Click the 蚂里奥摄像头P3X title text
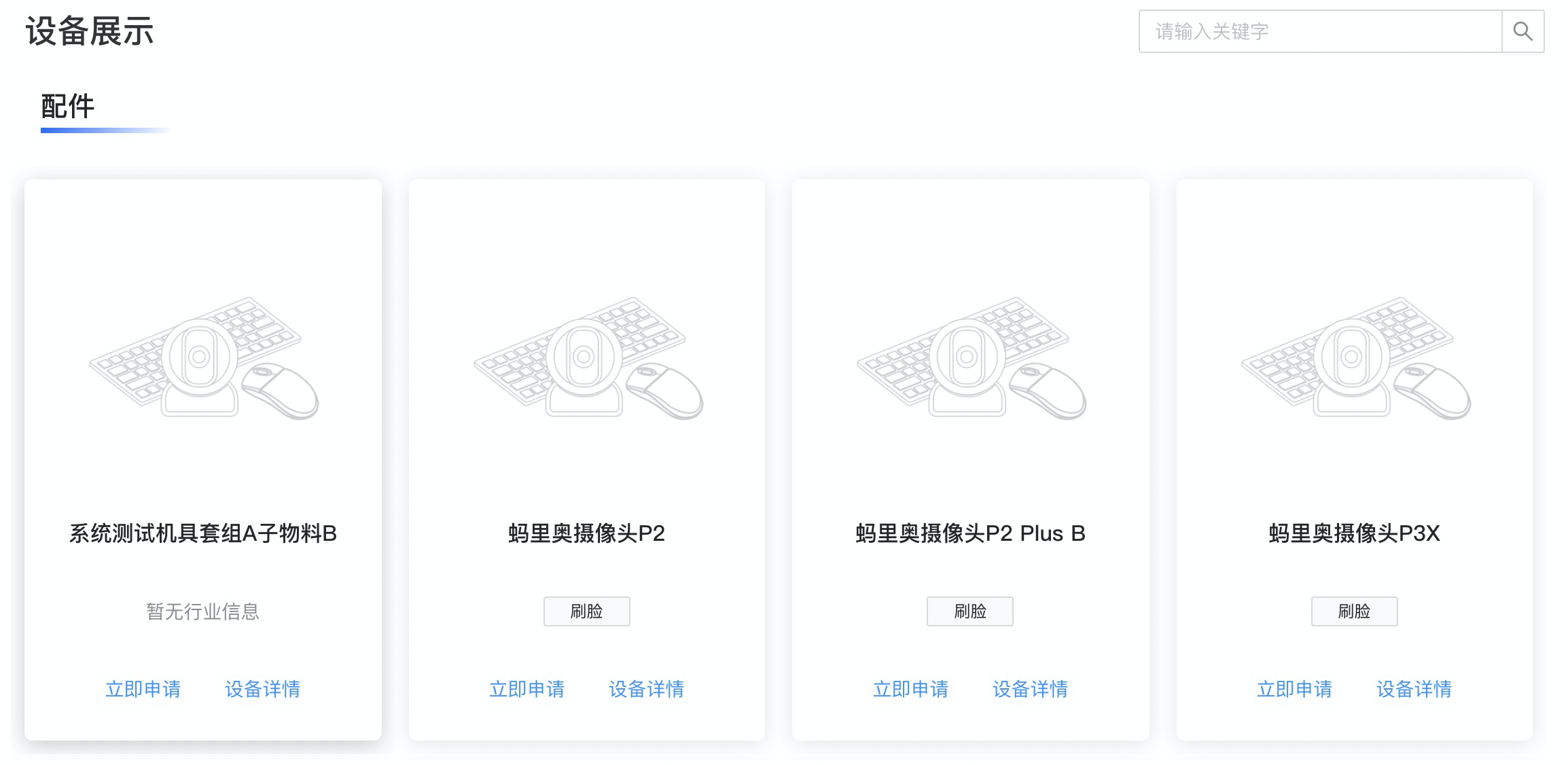This screenshot has width=1568, height=765. [x=1355, y=533]
